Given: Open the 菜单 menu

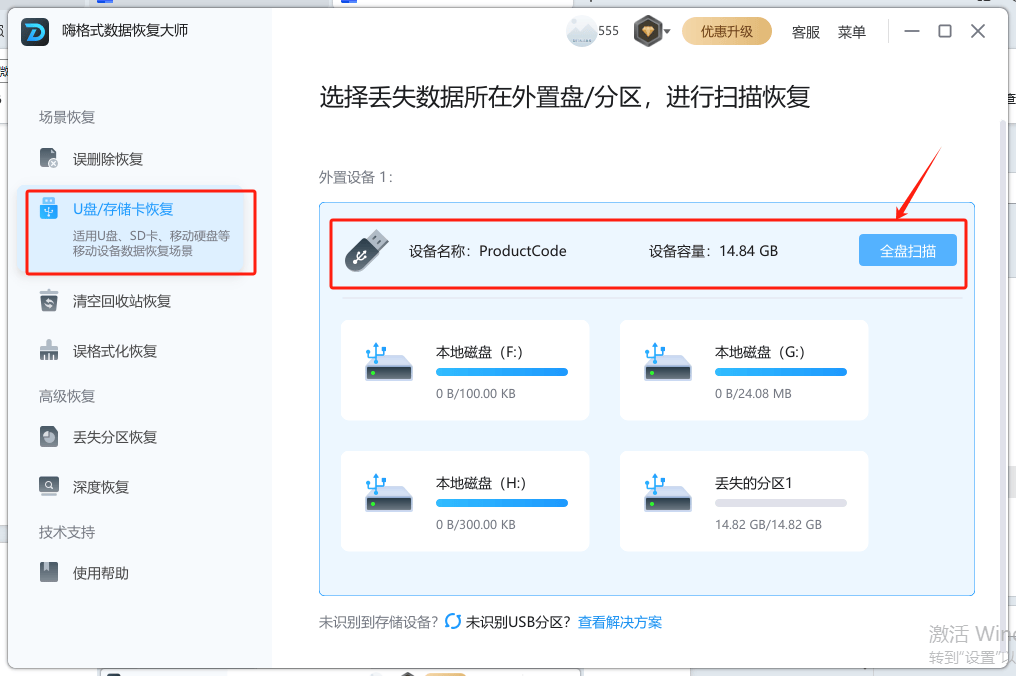Looking at the screenshot, I should 851,32.
